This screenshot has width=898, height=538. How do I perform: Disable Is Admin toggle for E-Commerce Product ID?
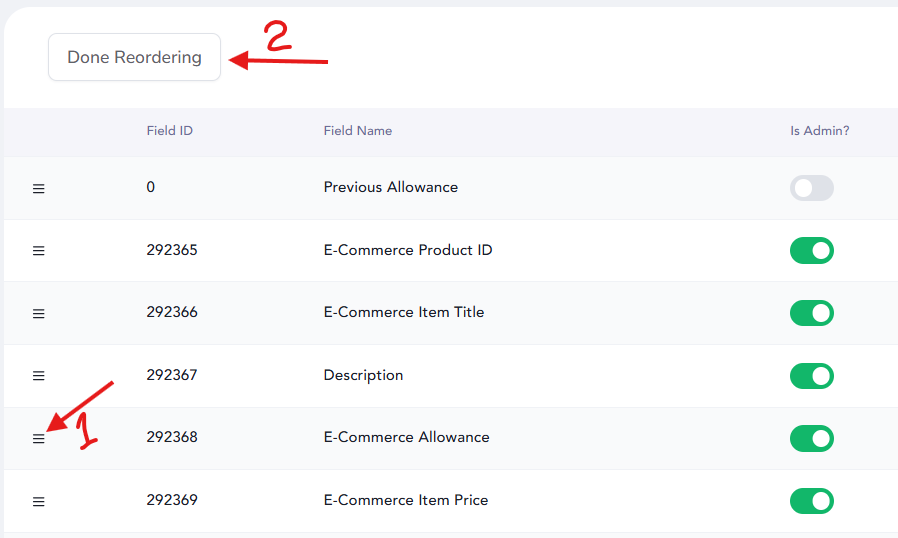tap(812, 250)
